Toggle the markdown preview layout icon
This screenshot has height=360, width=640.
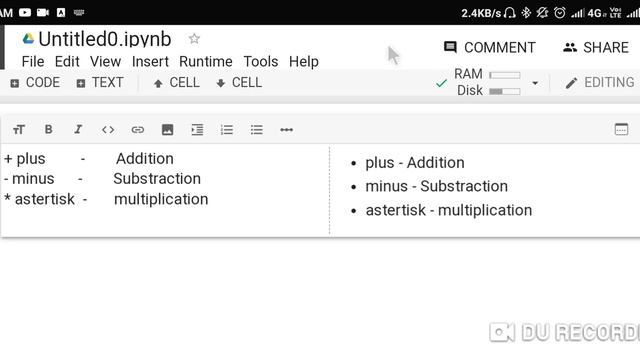[621, 129]
